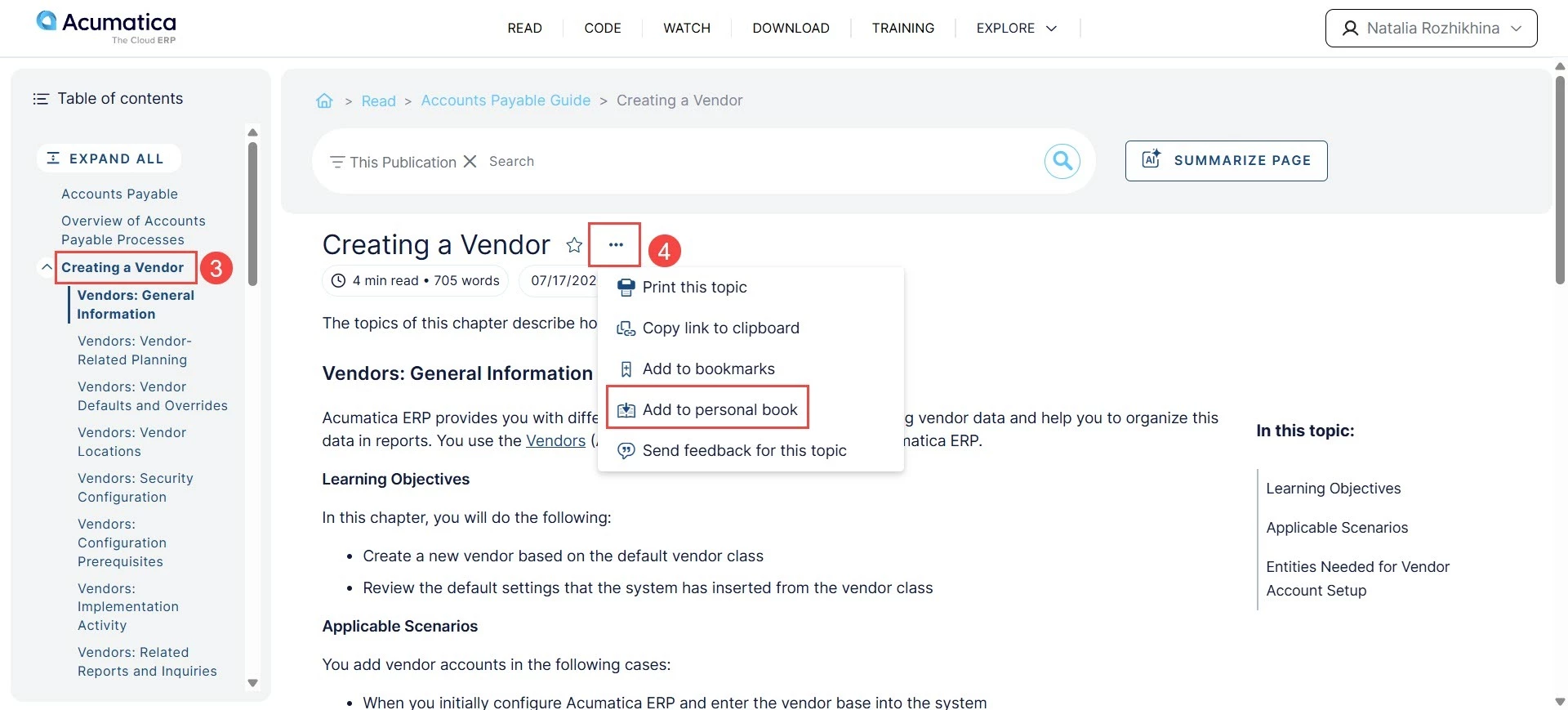Remove the This Publication search filter
The width and height of the screenshot is (1568, 710).
(x=470, y=162)
